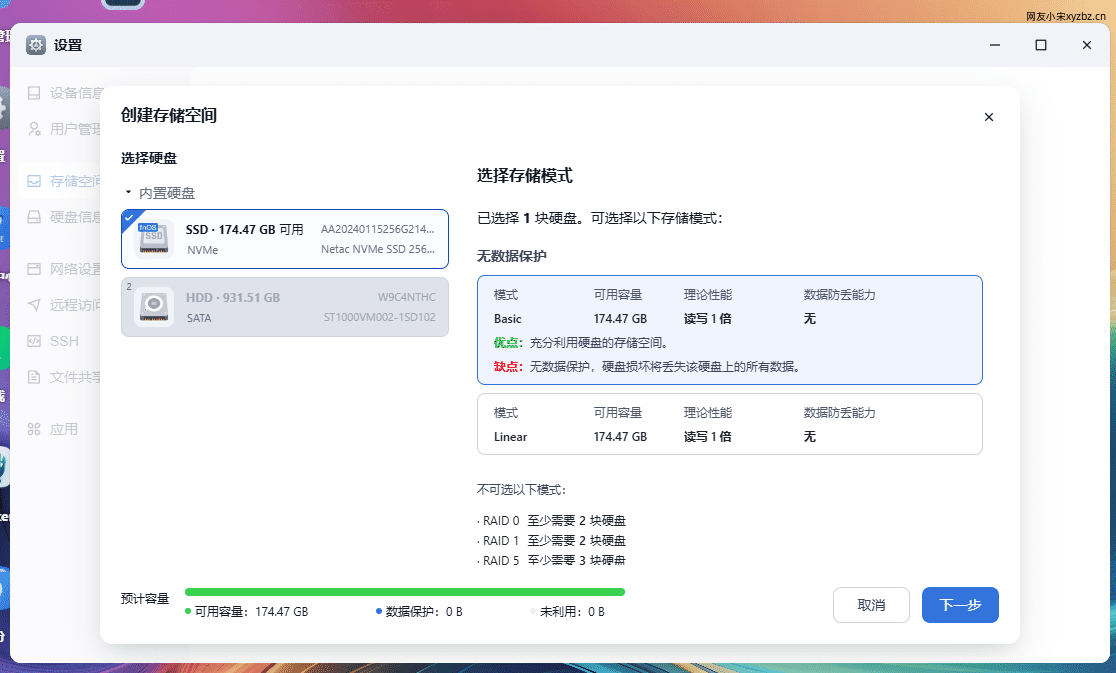Click the 可用容量：174.47 GB legend
The width and height of the screenshot is (1116, 673).
coord(246,612)
